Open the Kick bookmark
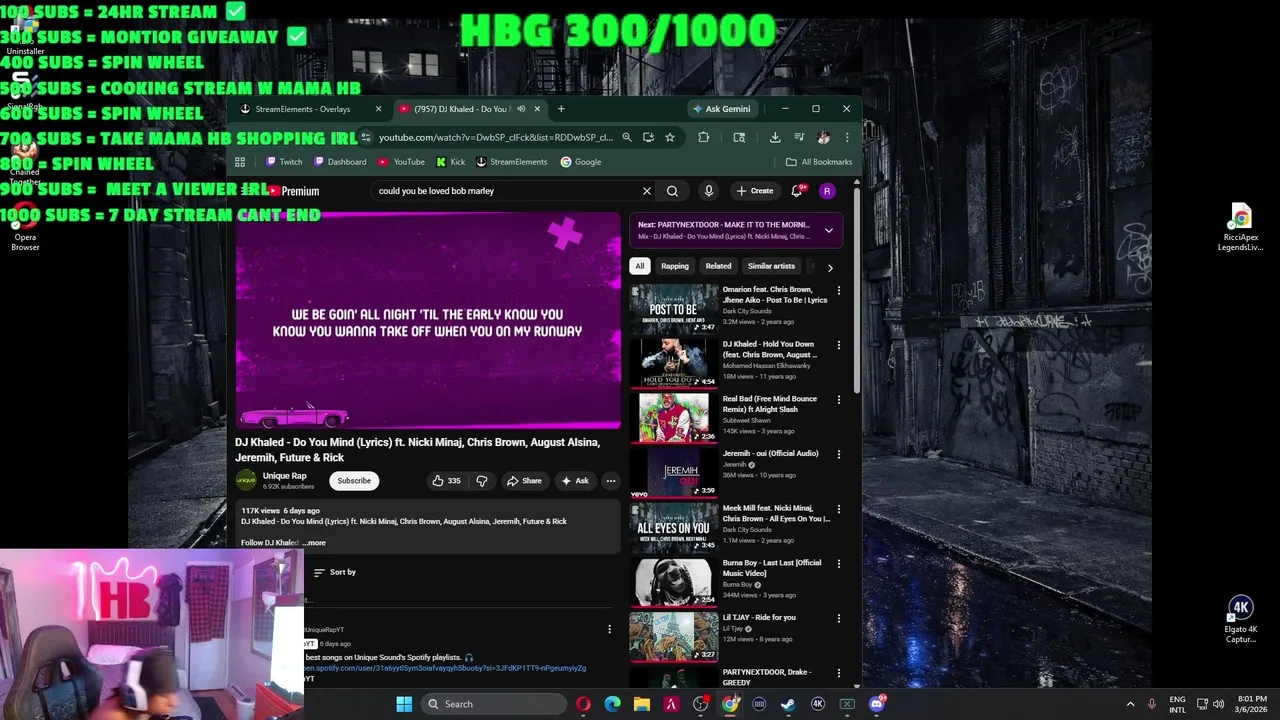 (x=450, y=162)
